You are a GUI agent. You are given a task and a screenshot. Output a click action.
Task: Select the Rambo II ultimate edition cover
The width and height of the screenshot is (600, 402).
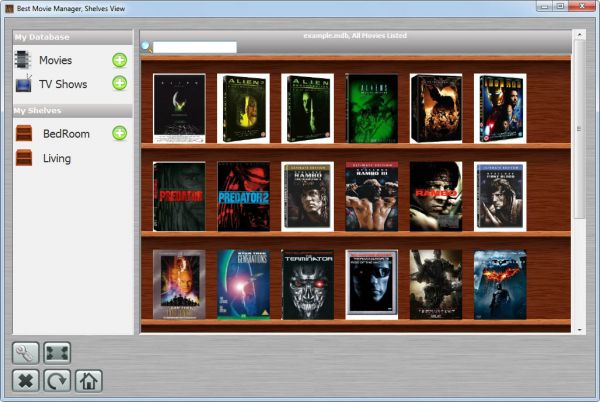[x=308, y=197]
